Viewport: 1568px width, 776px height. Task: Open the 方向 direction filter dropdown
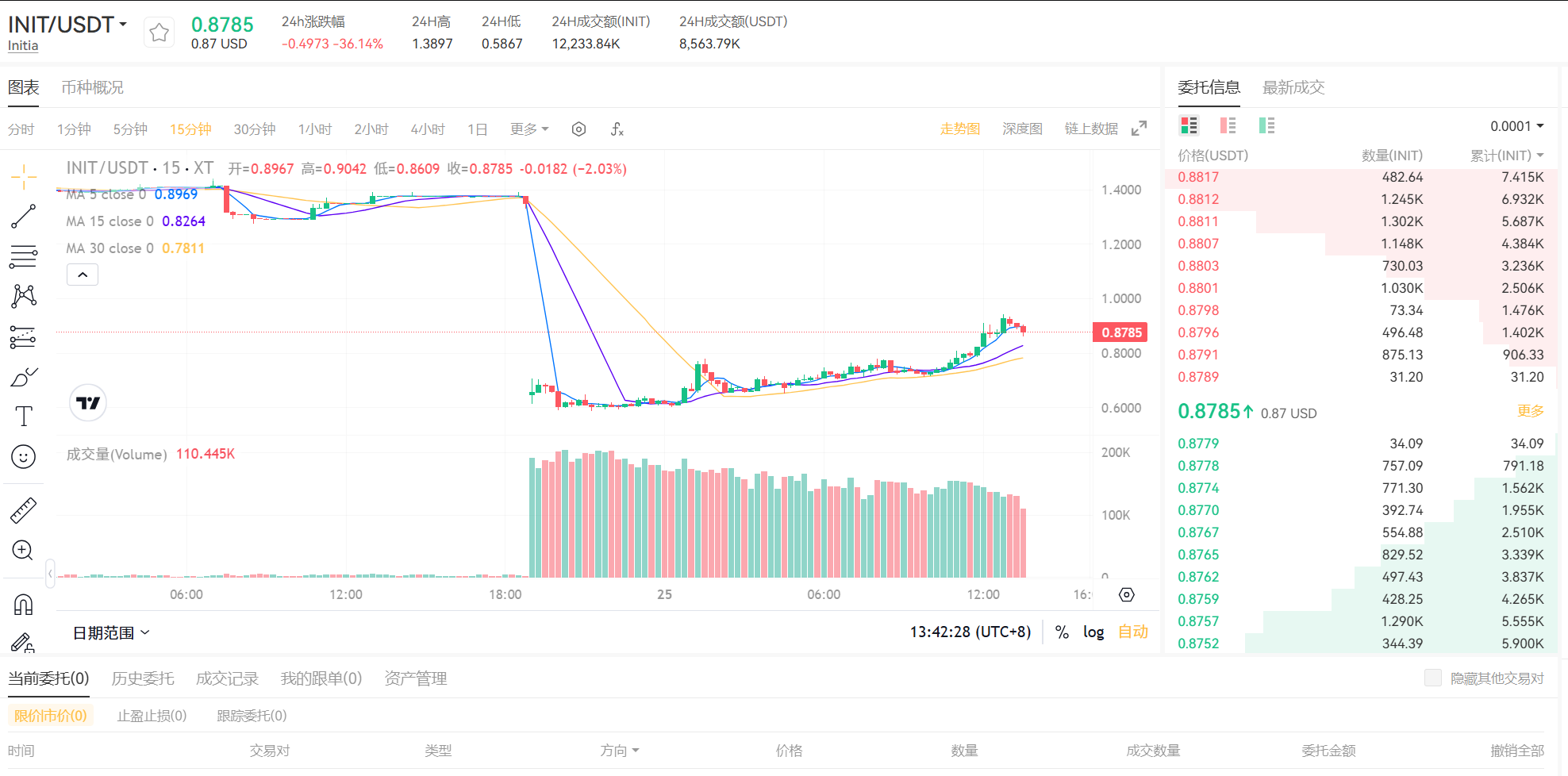(620, 751)
